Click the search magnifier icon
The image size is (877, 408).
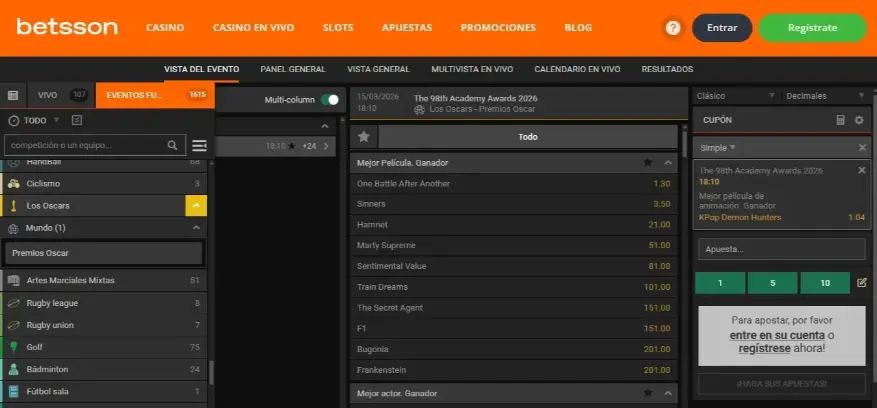point(172,145)
